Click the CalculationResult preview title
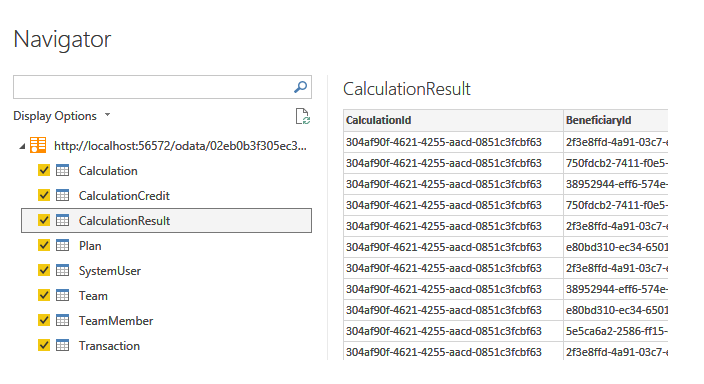704x384 pixels. tap(407, 89)
